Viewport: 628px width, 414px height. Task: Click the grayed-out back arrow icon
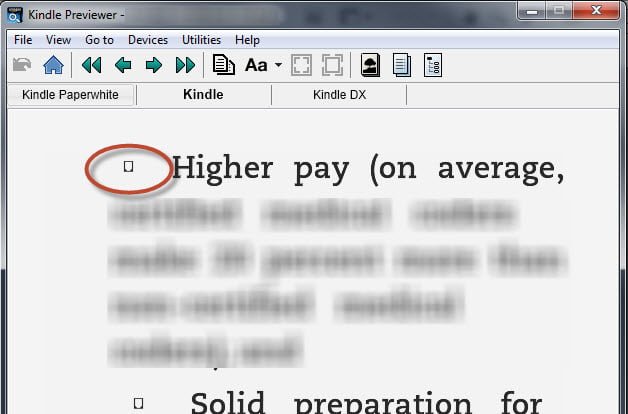point(22,64)
